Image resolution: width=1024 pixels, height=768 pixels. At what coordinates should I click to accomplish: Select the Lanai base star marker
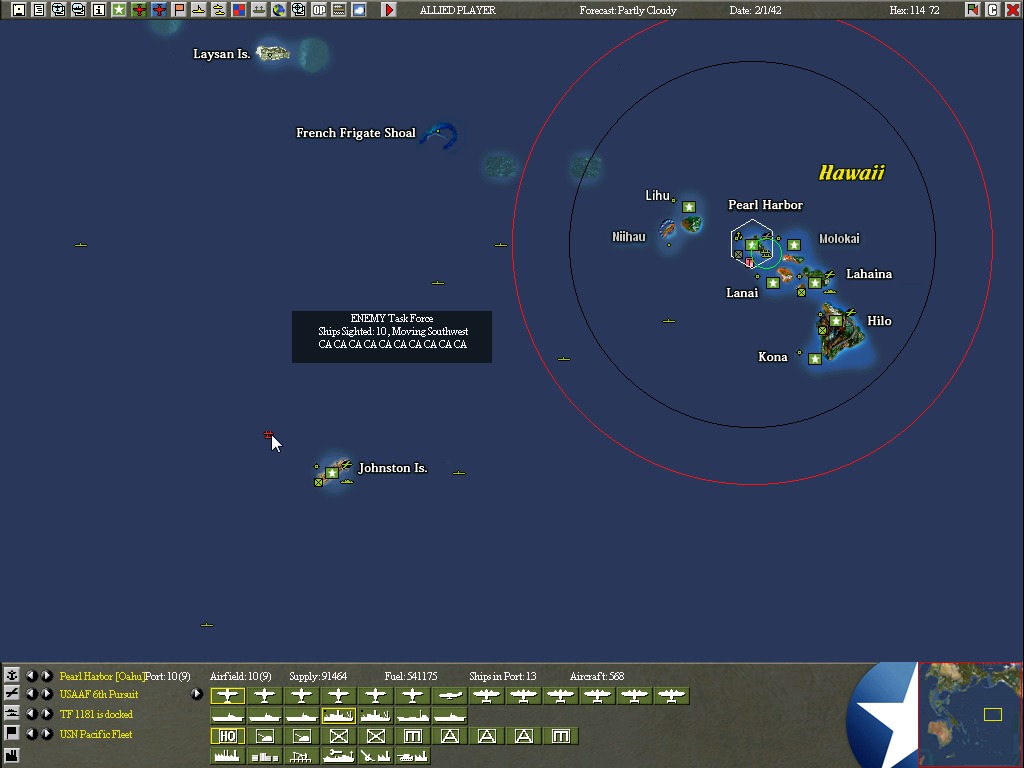(x=773, y=283)
